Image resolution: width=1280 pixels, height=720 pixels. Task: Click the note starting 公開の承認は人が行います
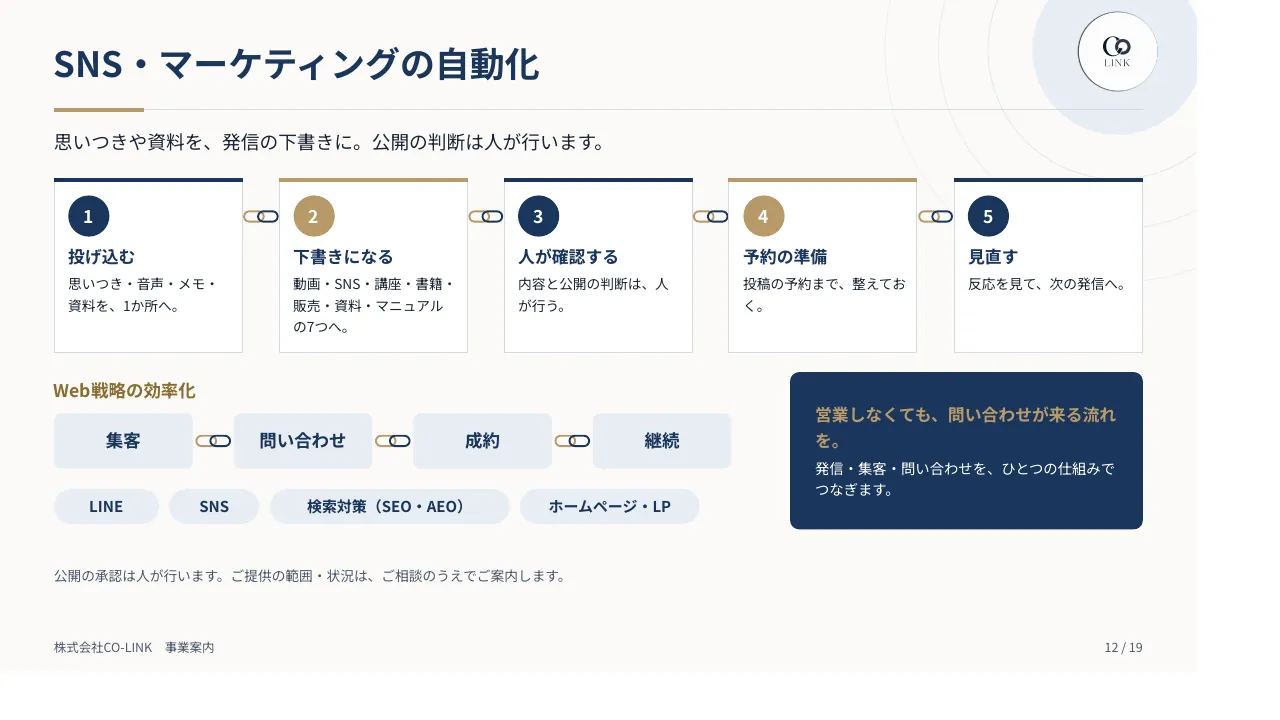[310, 576]
